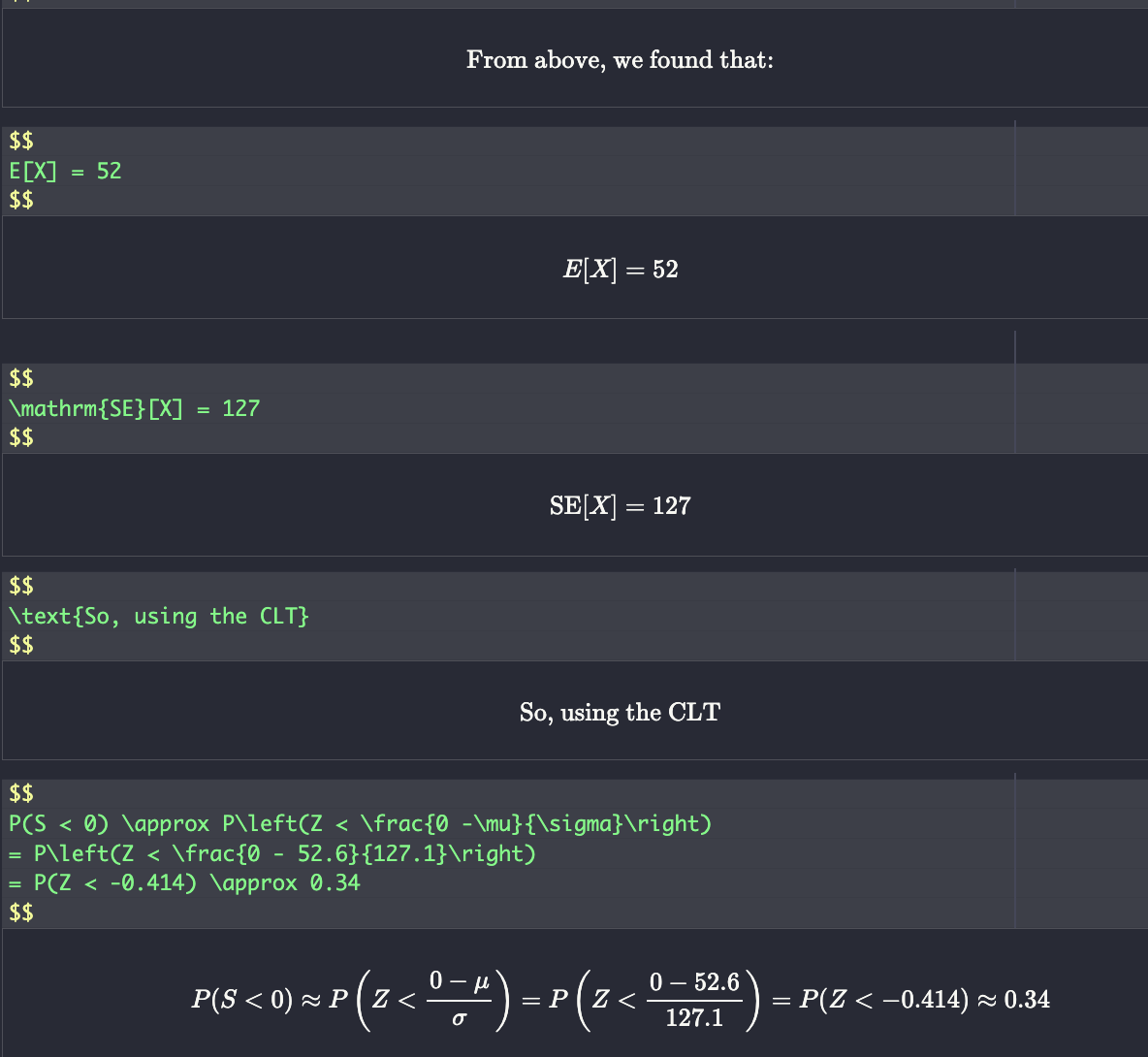
Task: Select the rendered "So, using the CLT" text
Action: point(620,713)
